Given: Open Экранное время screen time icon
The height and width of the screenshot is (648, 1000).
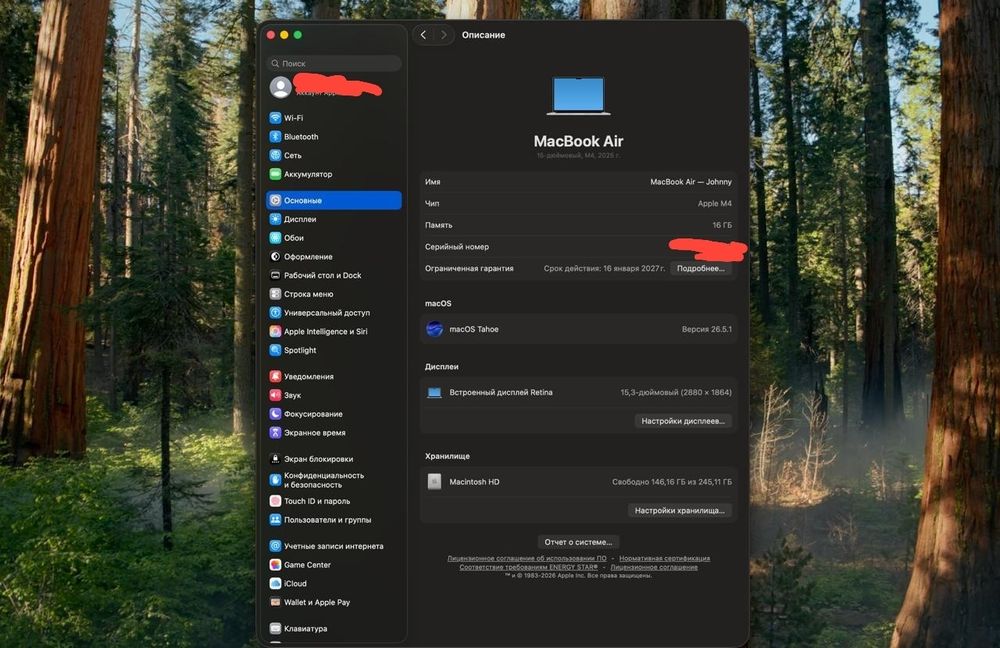Looking at the screenshot, I should (275, 432).
